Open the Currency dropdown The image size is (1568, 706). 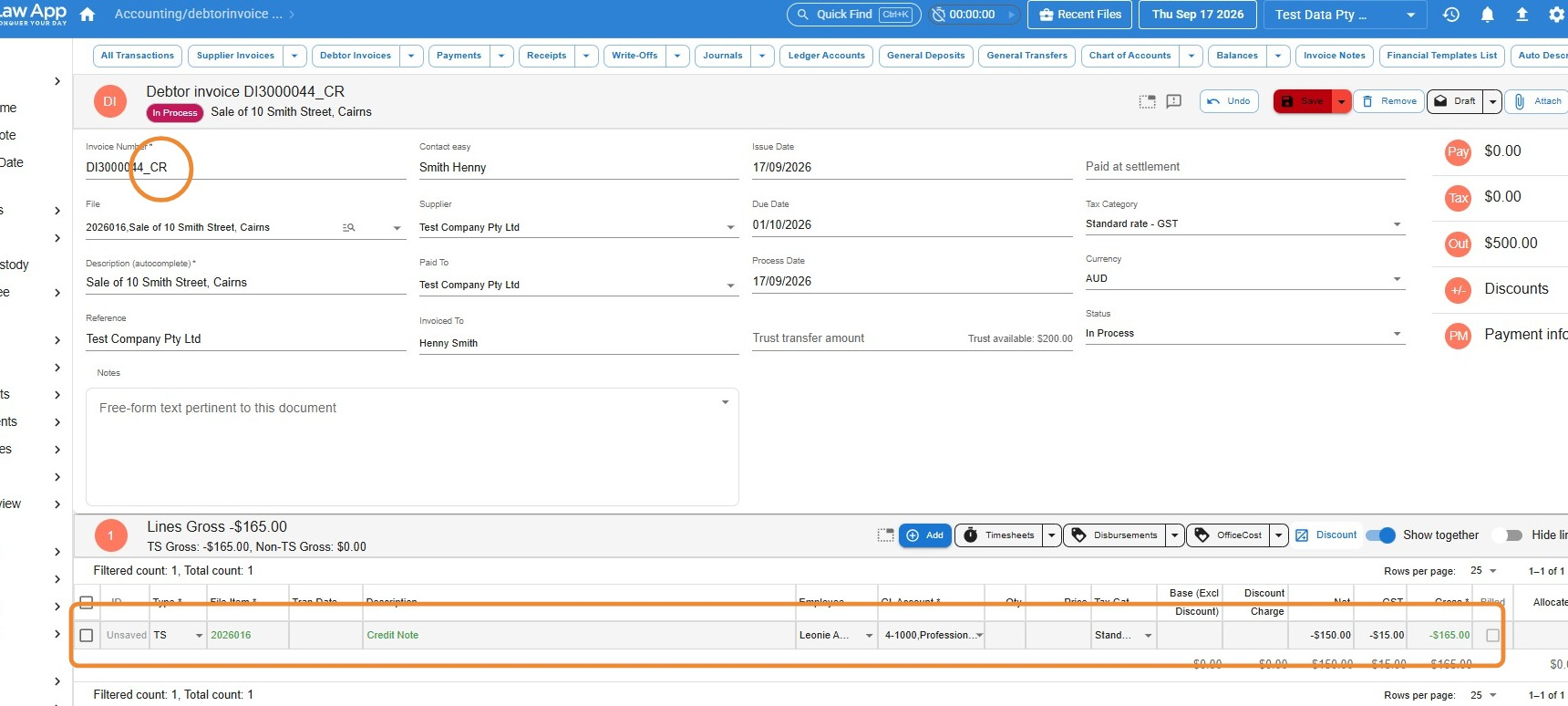coord(1244,279)
